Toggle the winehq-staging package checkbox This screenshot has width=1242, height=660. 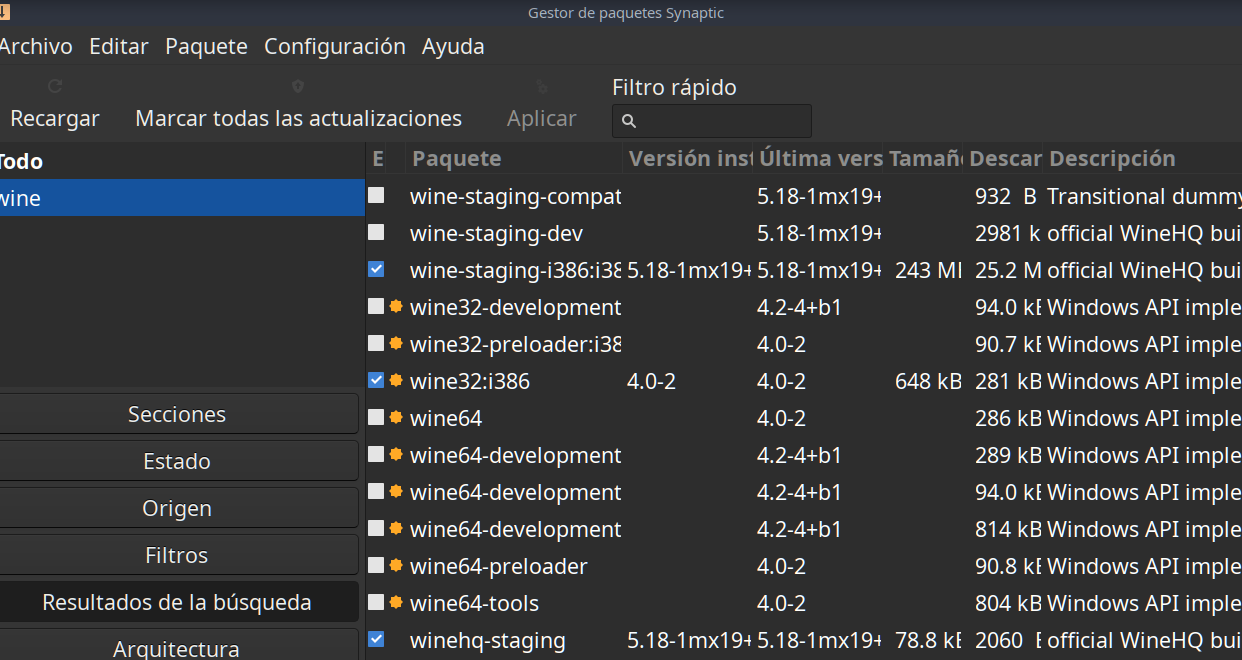tap(376, 639)
